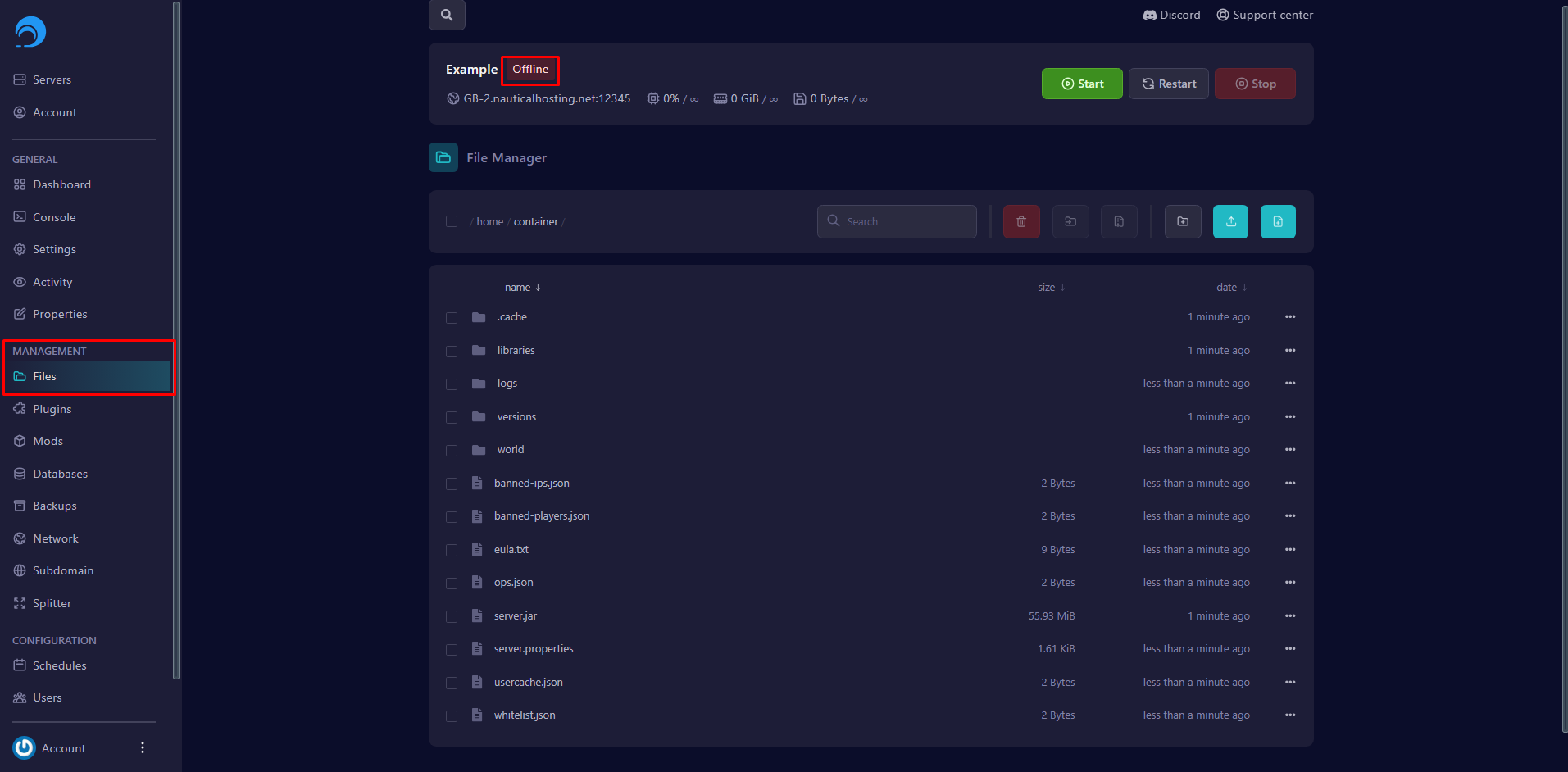This screenshot has height=772, width=1568.
Task: Go to Console in the sidebar
Action: 54,217
